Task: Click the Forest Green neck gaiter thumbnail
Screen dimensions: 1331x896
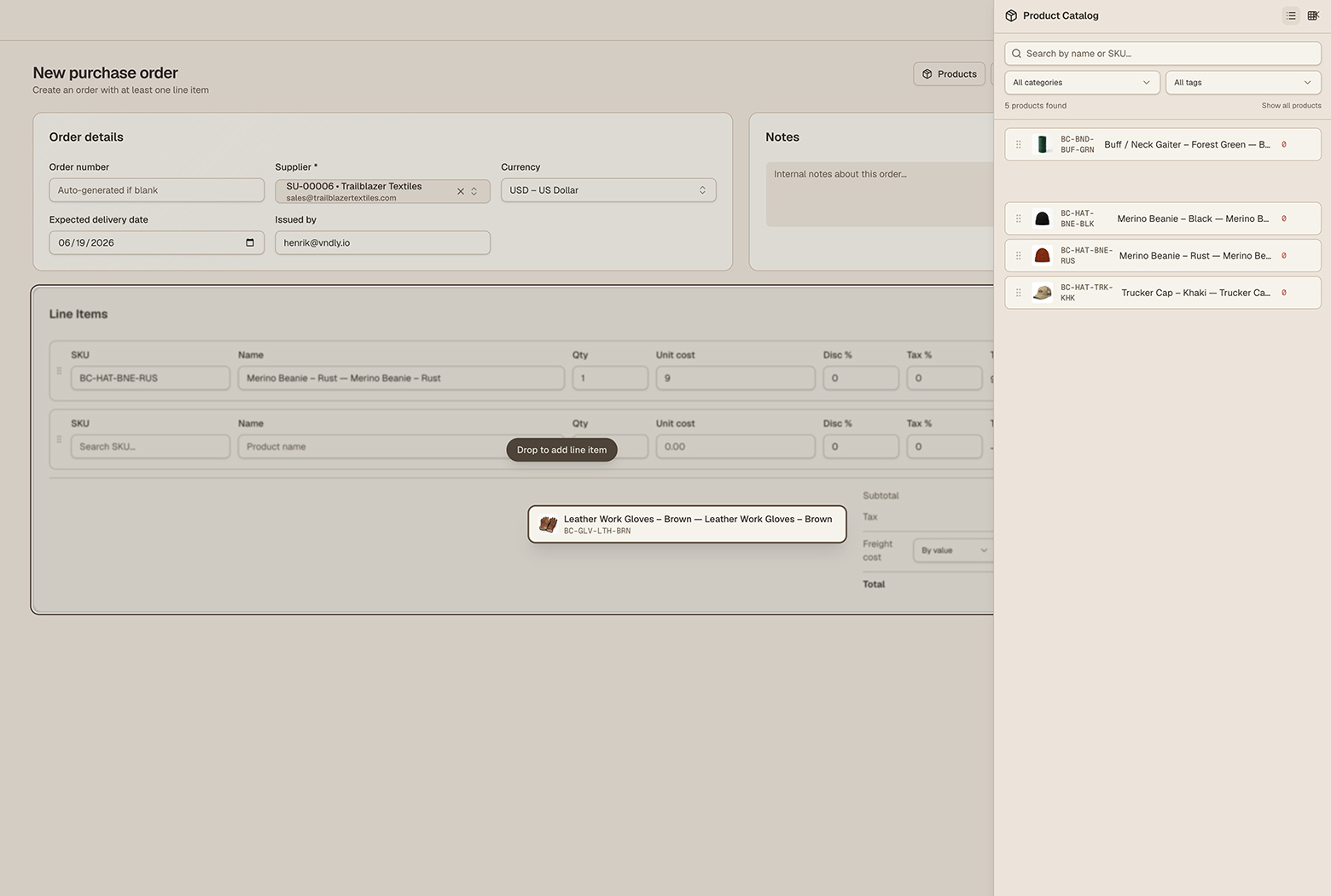Action: 1042,144
